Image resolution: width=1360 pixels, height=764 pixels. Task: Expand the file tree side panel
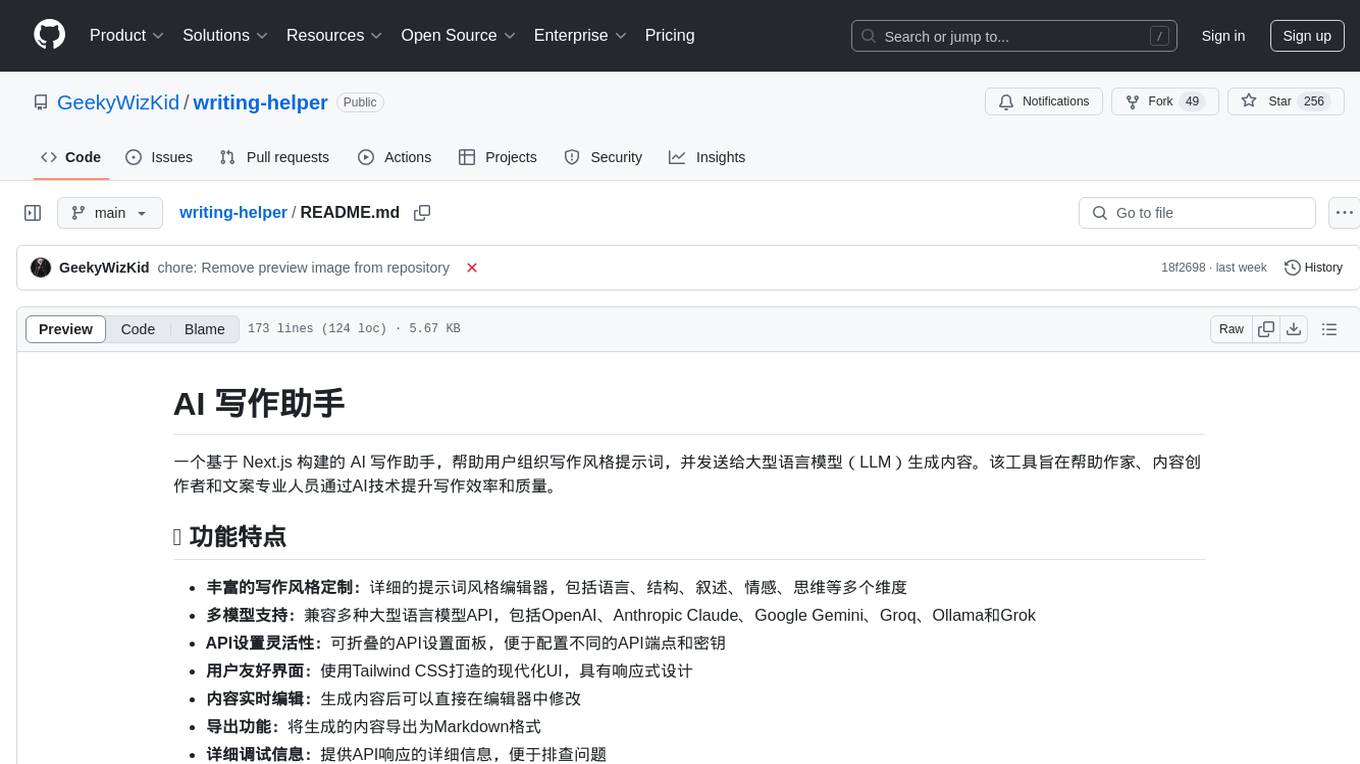point(33,213)
